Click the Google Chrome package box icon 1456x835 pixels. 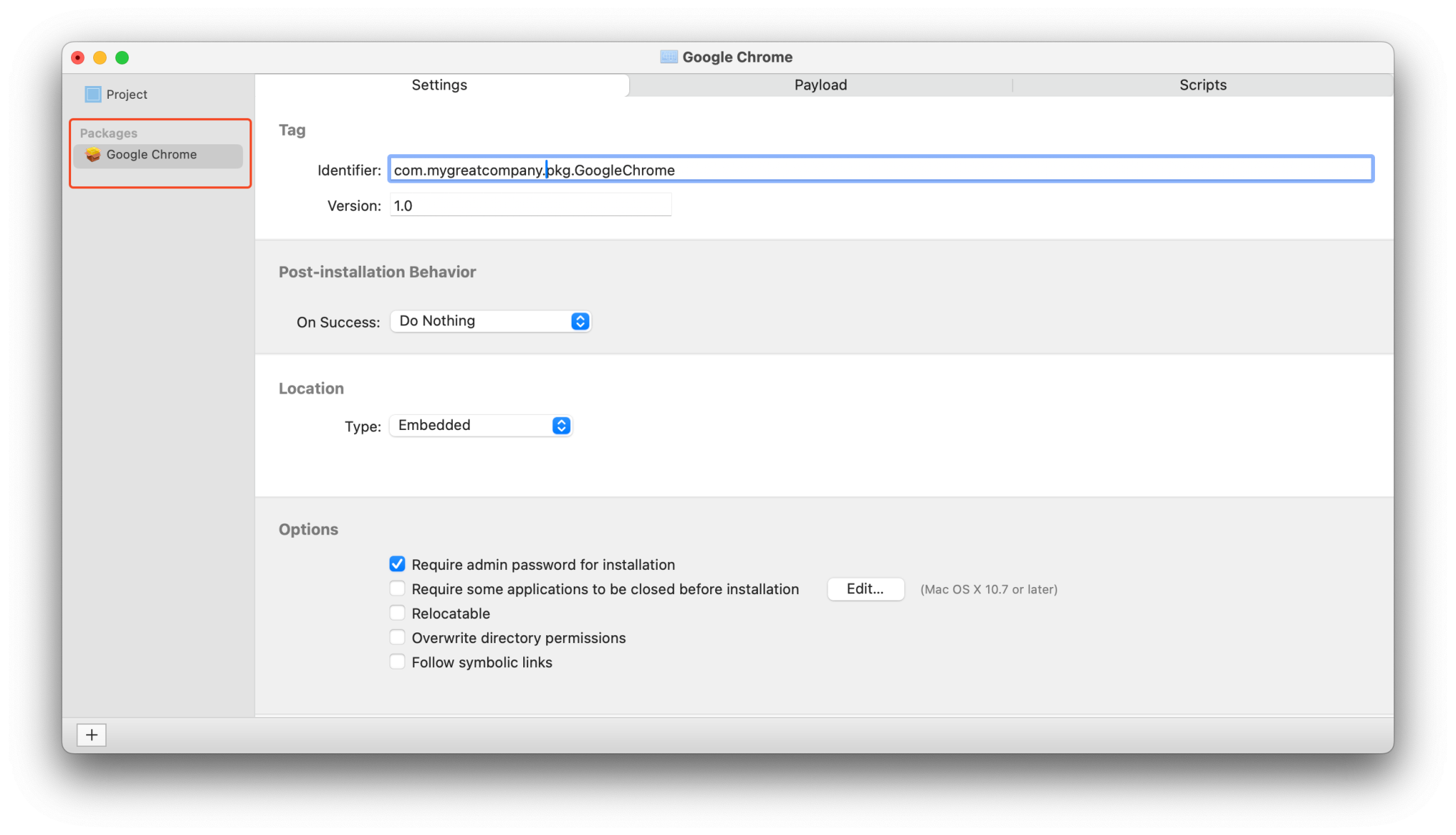[x=92, y=155]
